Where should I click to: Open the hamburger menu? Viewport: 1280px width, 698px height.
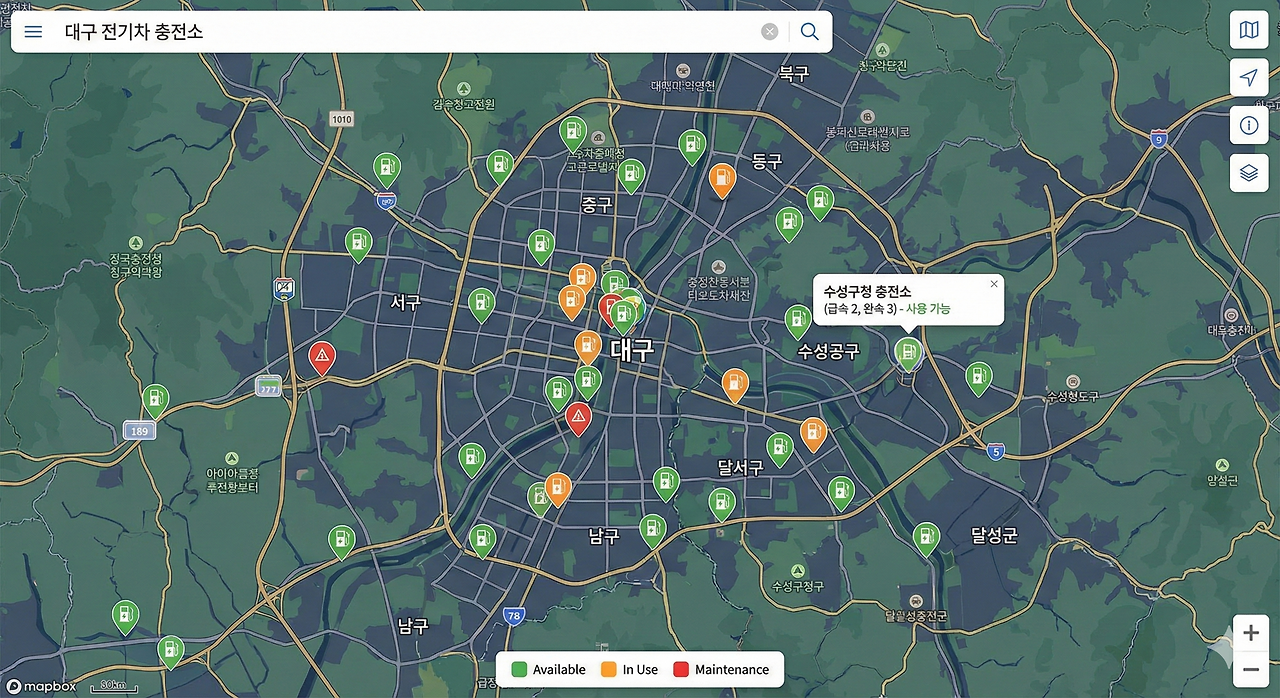pyautogui.click(x=33, y=32)
